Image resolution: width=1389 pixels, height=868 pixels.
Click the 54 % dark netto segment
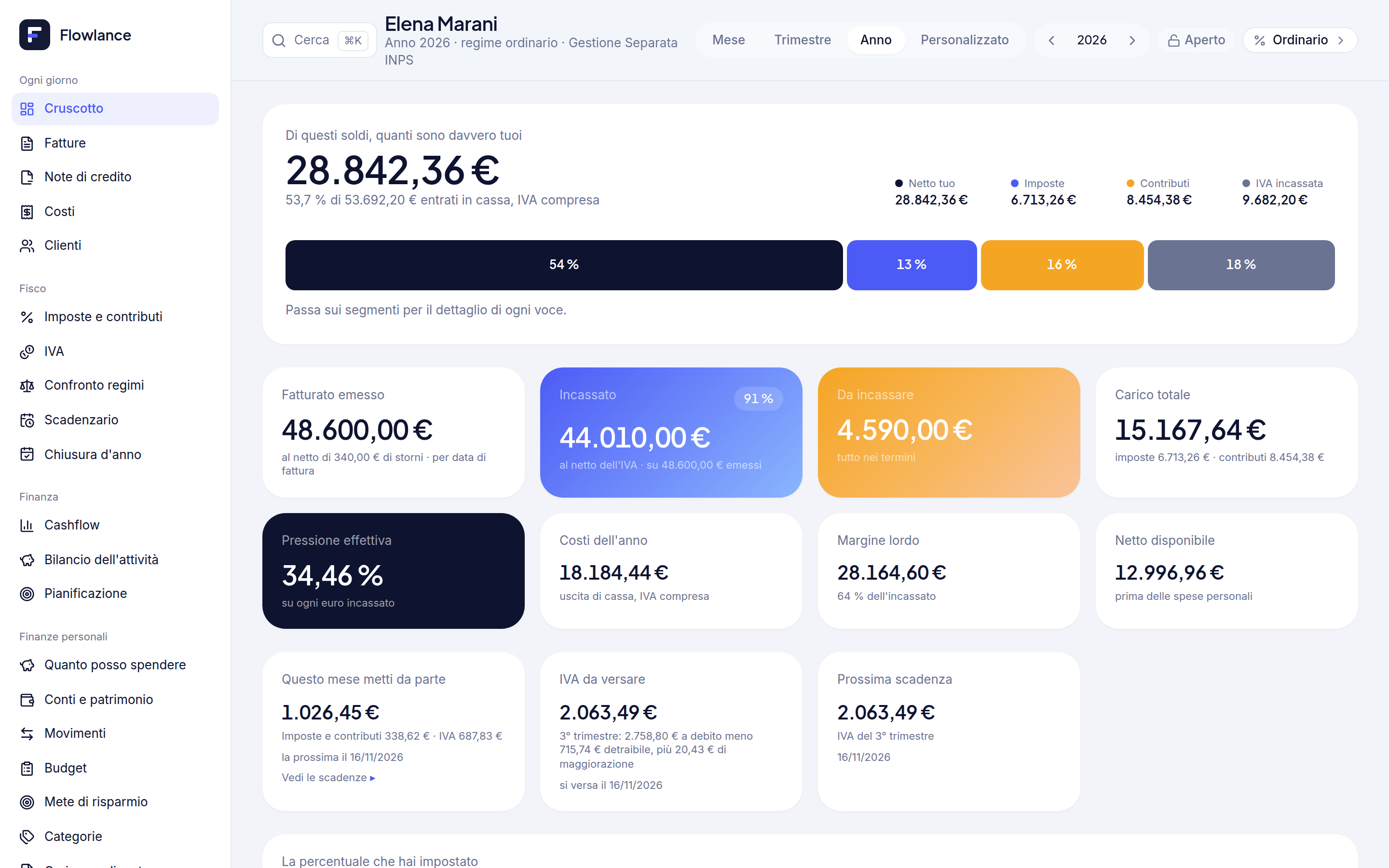tap(564, 265)
